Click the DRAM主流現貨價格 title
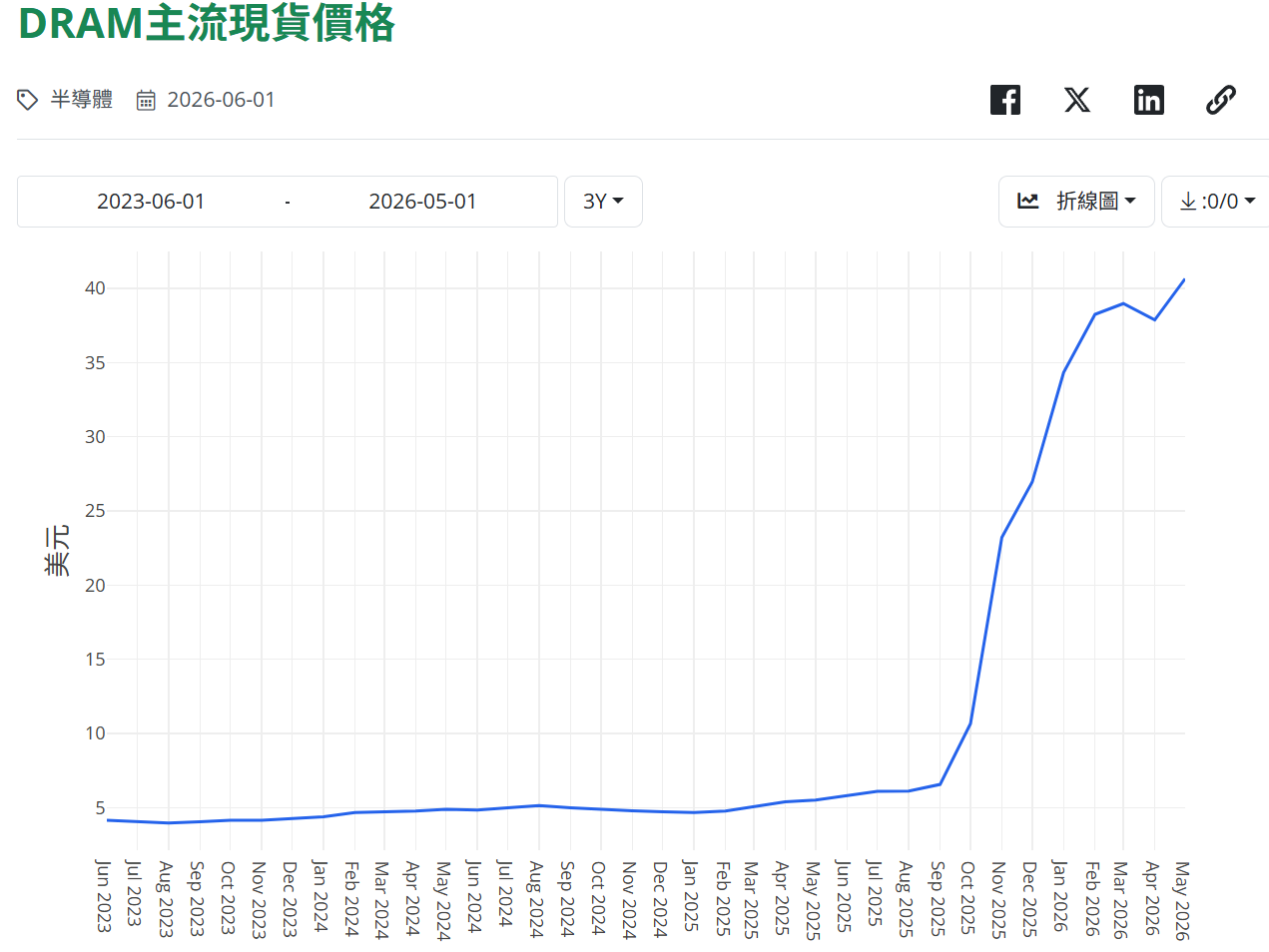Image resolution: width=1269 pixels, height=952 pixels. click(x=207, y=23)
